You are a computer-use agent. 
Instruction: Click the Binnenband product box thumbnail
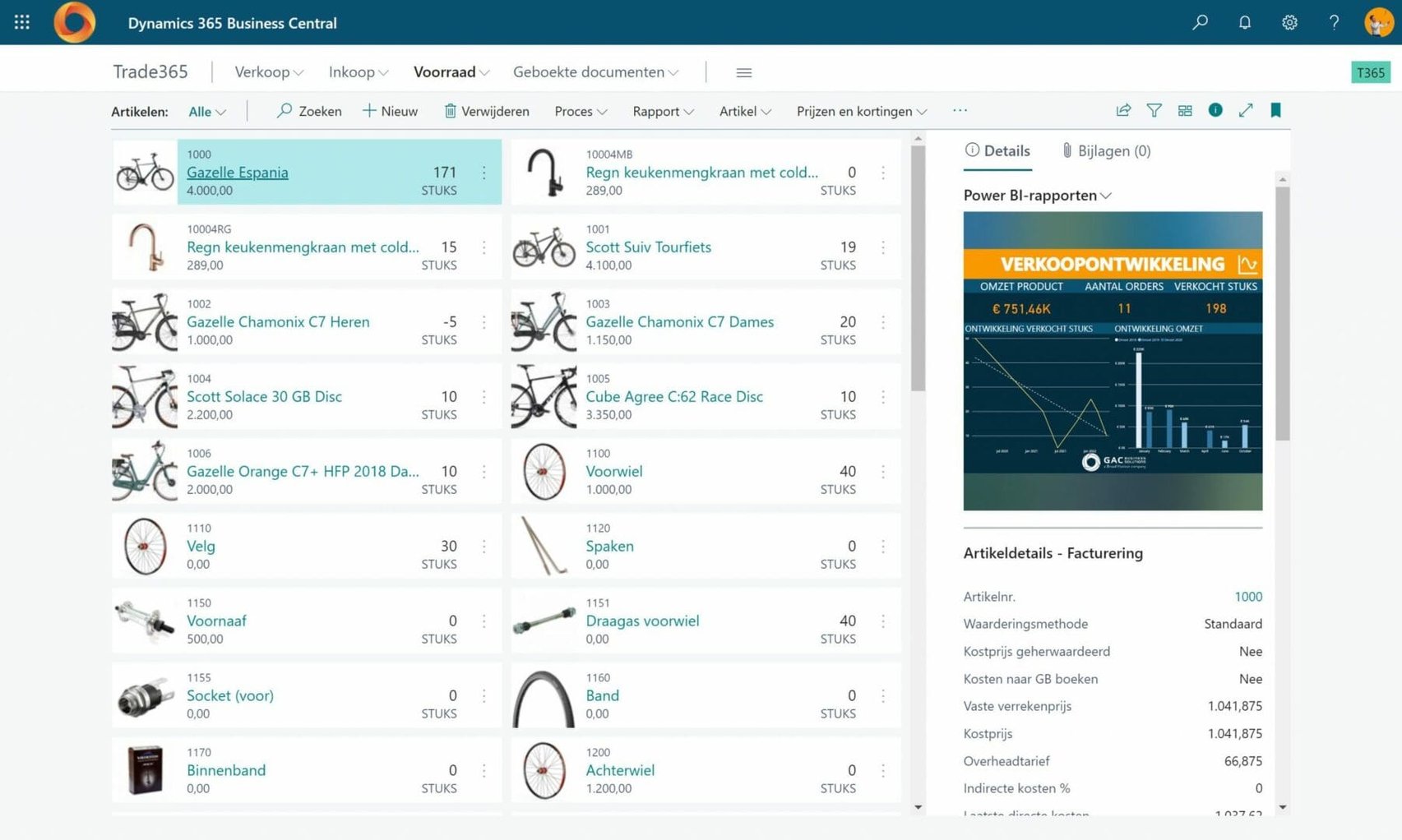[x=145, y=771]
